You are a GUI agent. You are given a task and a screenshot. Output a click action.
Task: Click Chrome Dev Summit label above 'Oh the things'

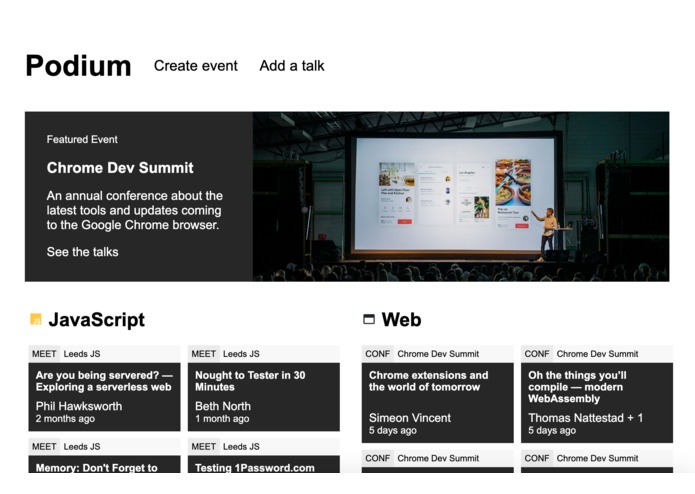597,354
